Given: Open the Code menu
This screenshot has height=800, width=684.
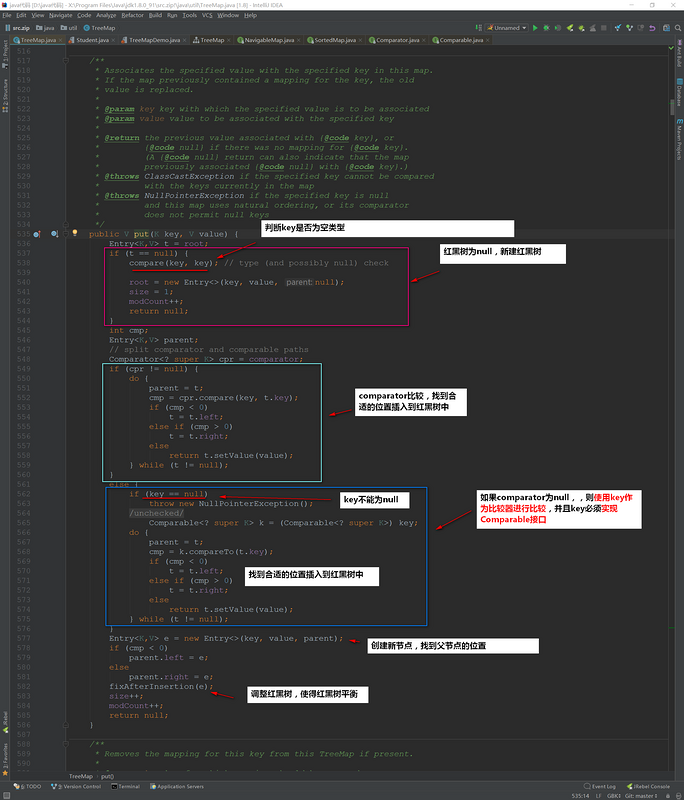Looking at the screenshot, I should [84, 15].
